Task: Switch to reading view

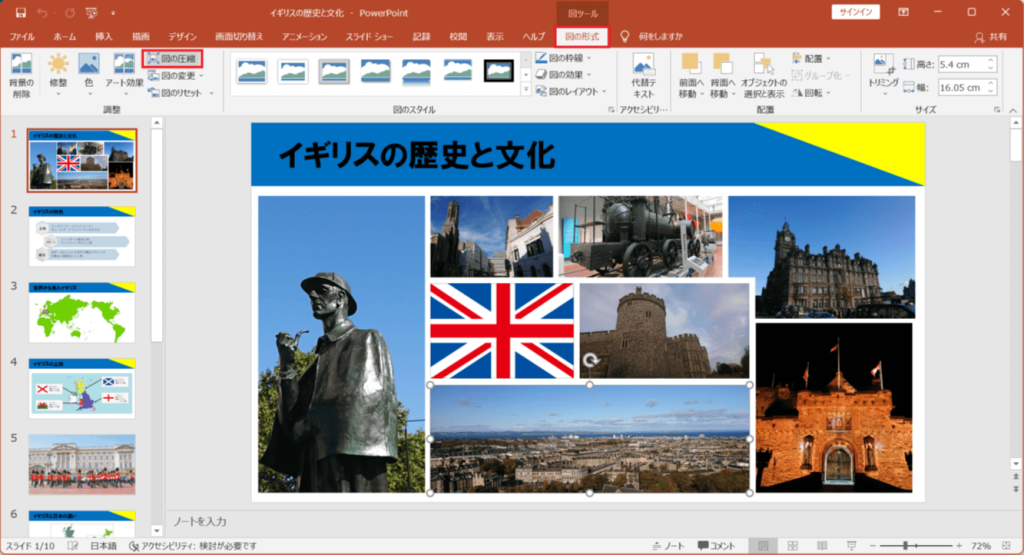Action: tap(822, 546)
